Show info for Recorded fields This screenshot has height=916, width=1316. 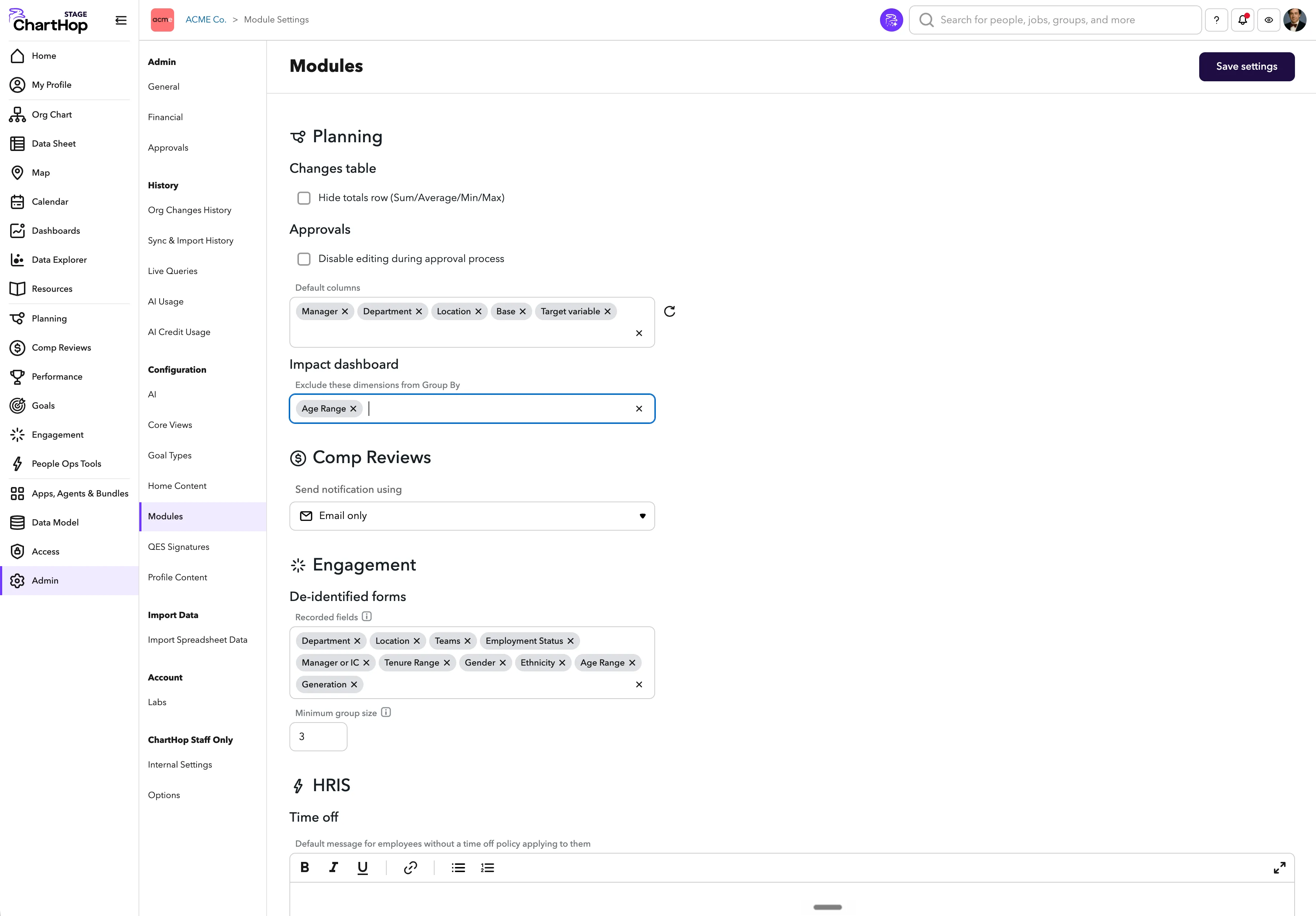[x=367, y=617]
